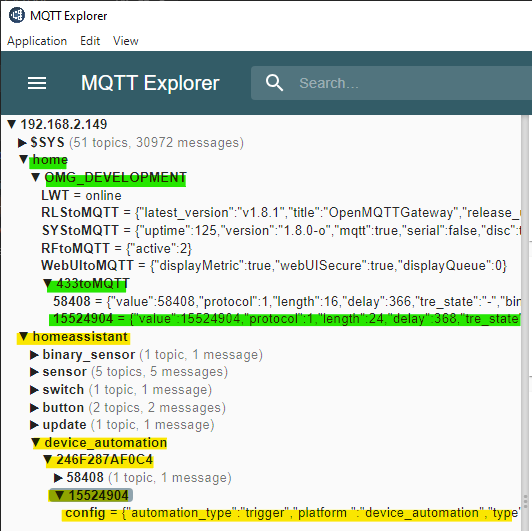Screen dimensions: 532x531
Task: Open the View menu
Action: pos(126,41)
